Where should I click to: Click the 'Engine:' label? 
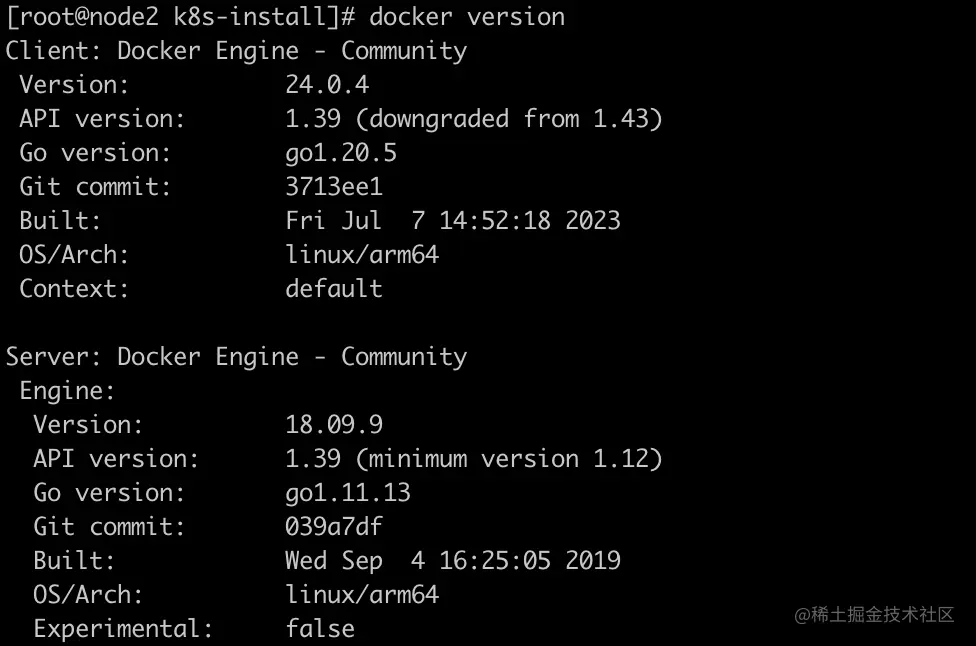[68, 391]
